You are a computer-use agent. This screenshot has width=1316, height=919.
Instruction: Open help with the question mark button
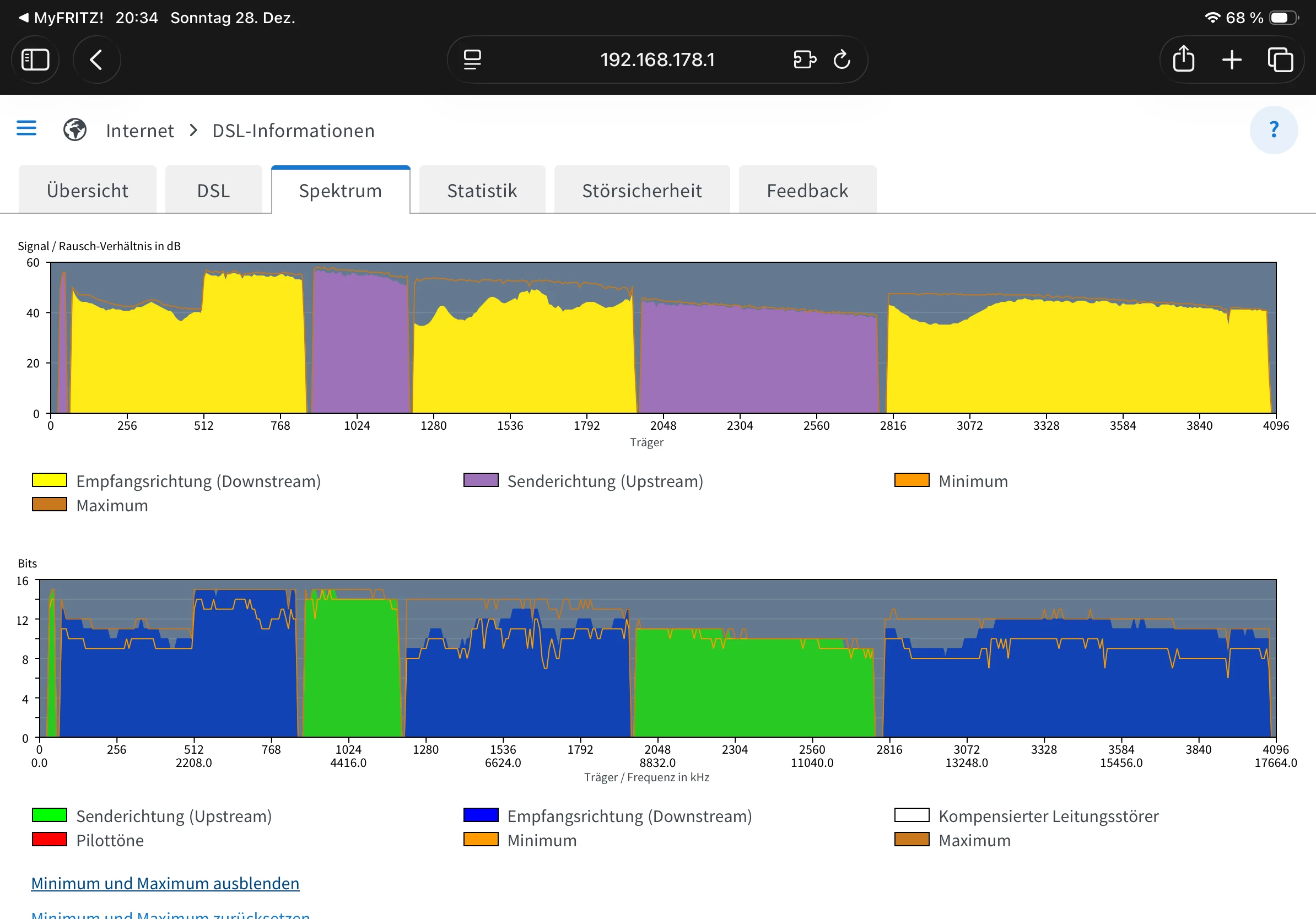[x=1273, y=130]
